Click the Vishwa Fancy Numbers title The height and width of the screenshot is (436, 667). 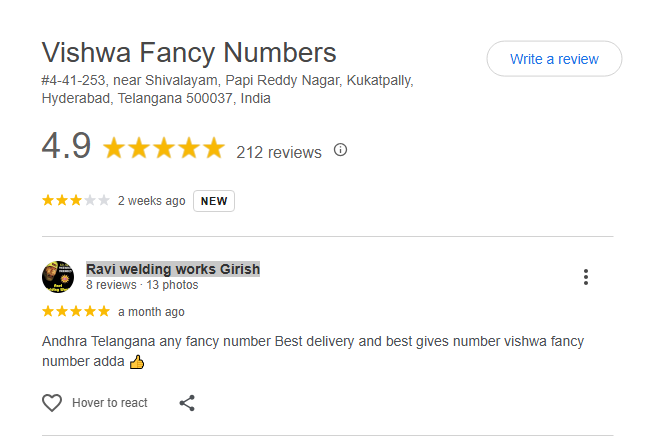189,52
